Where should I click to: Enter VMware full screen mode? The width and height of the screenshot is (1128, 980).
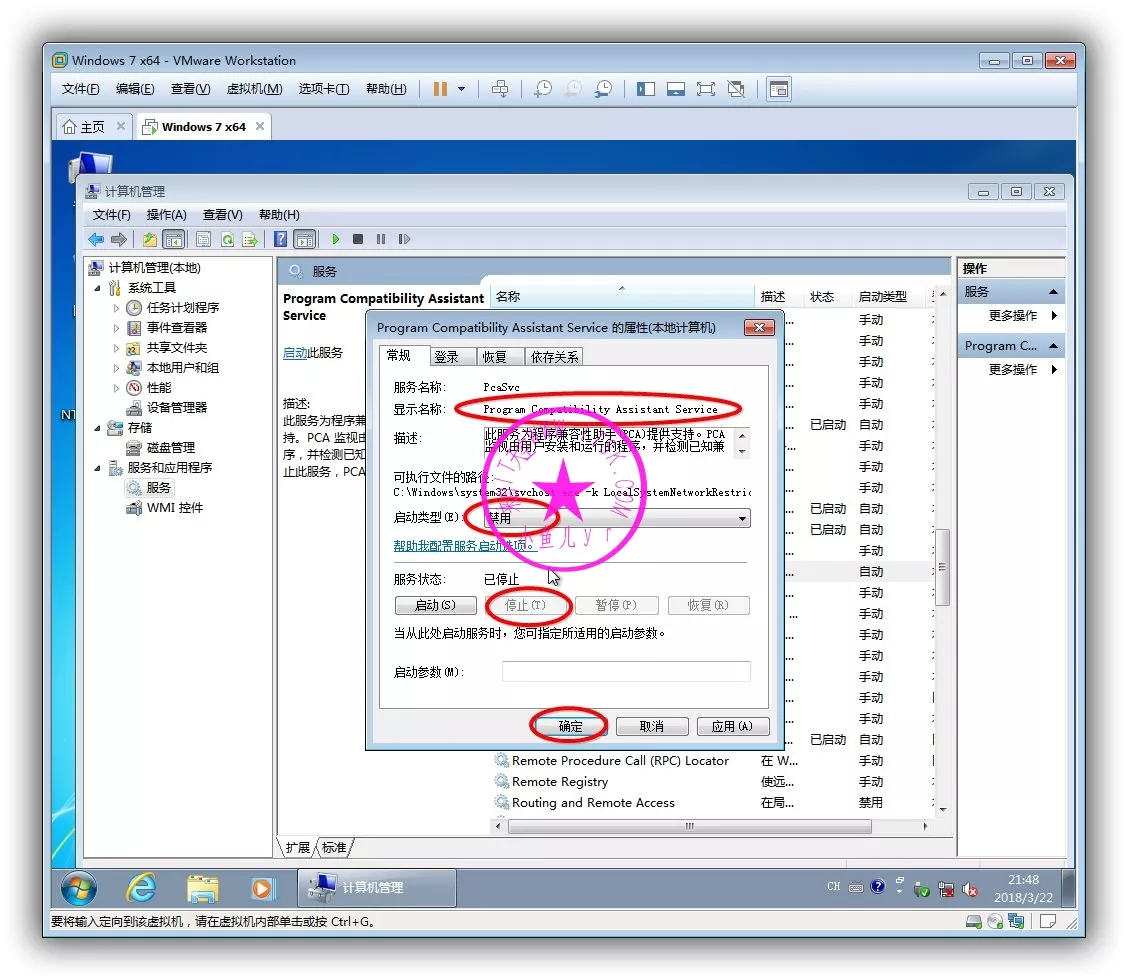(x=706, y=89)
